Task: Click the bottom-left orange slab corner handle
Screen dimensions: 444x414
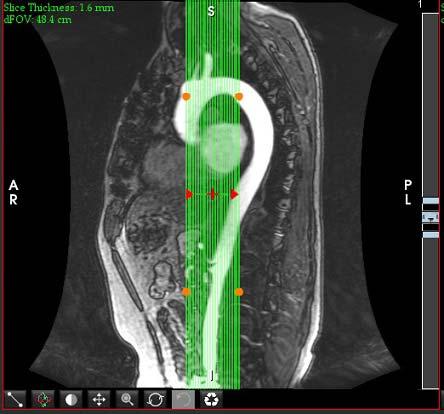Action: tap(186, 292)
